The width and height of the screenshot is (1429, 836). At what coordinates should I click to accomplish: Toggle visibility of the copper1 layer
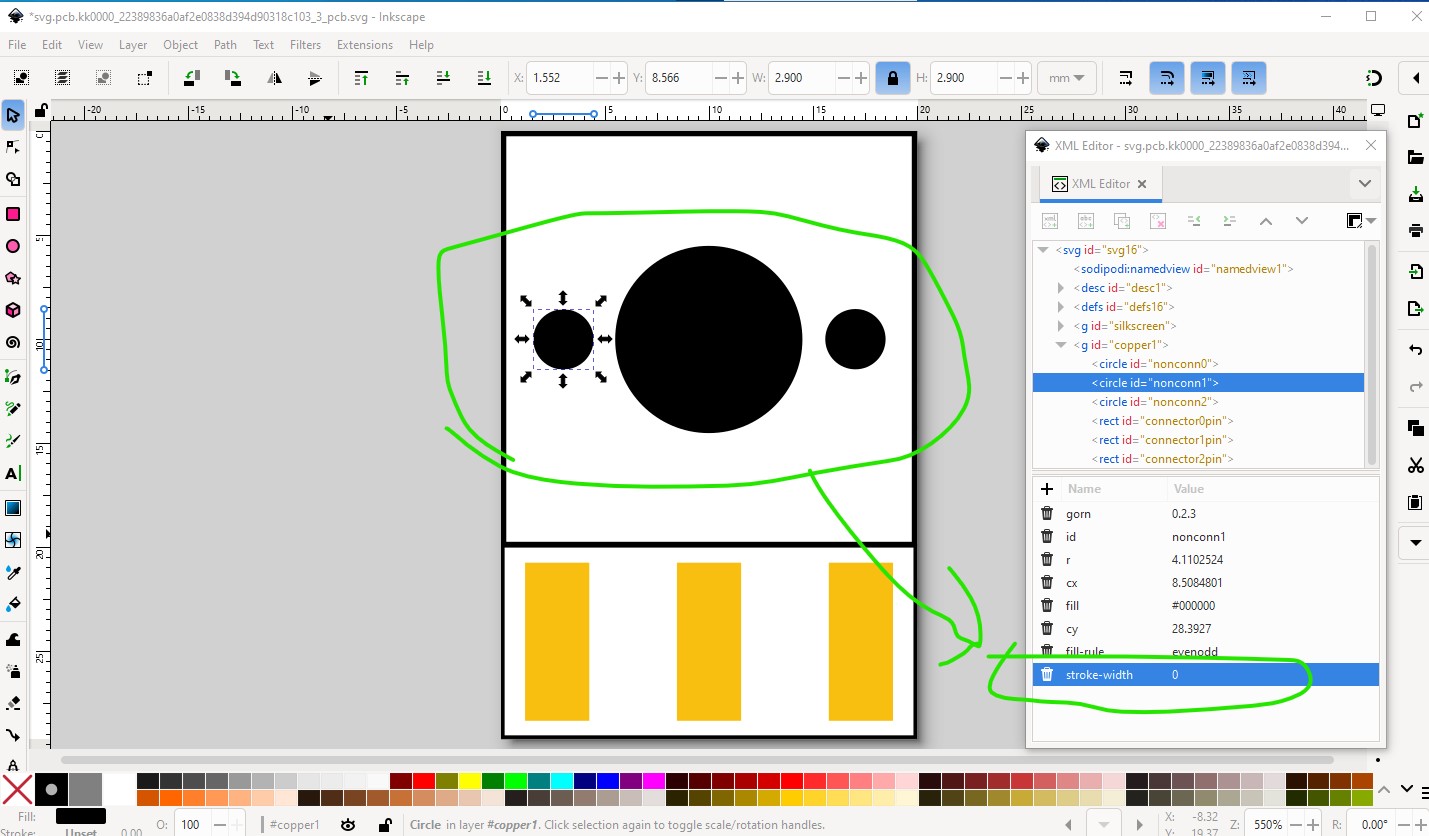coord(348,825)
